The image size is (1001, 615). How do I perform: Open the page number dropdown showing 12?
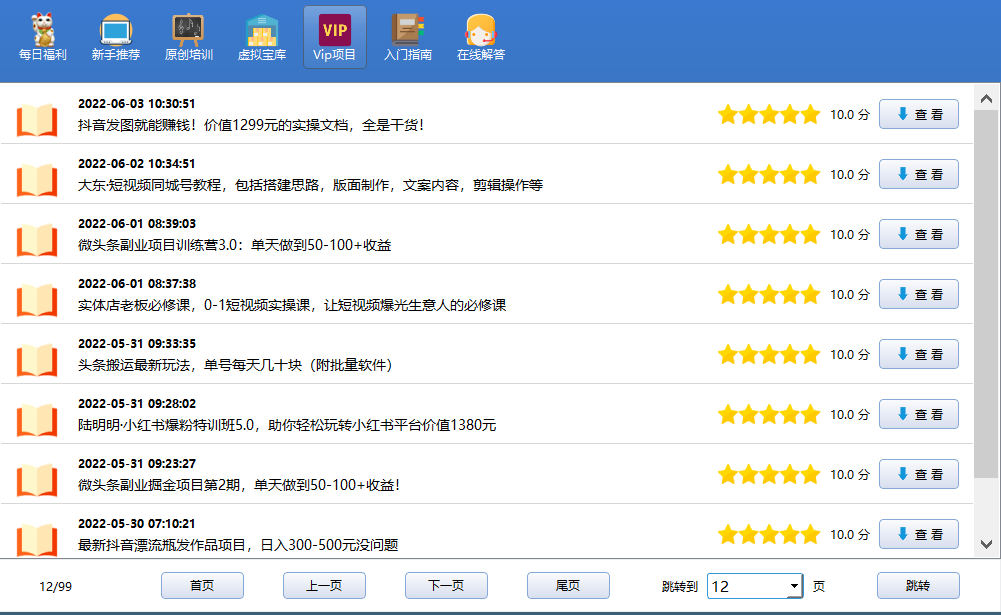coord(794,586)
